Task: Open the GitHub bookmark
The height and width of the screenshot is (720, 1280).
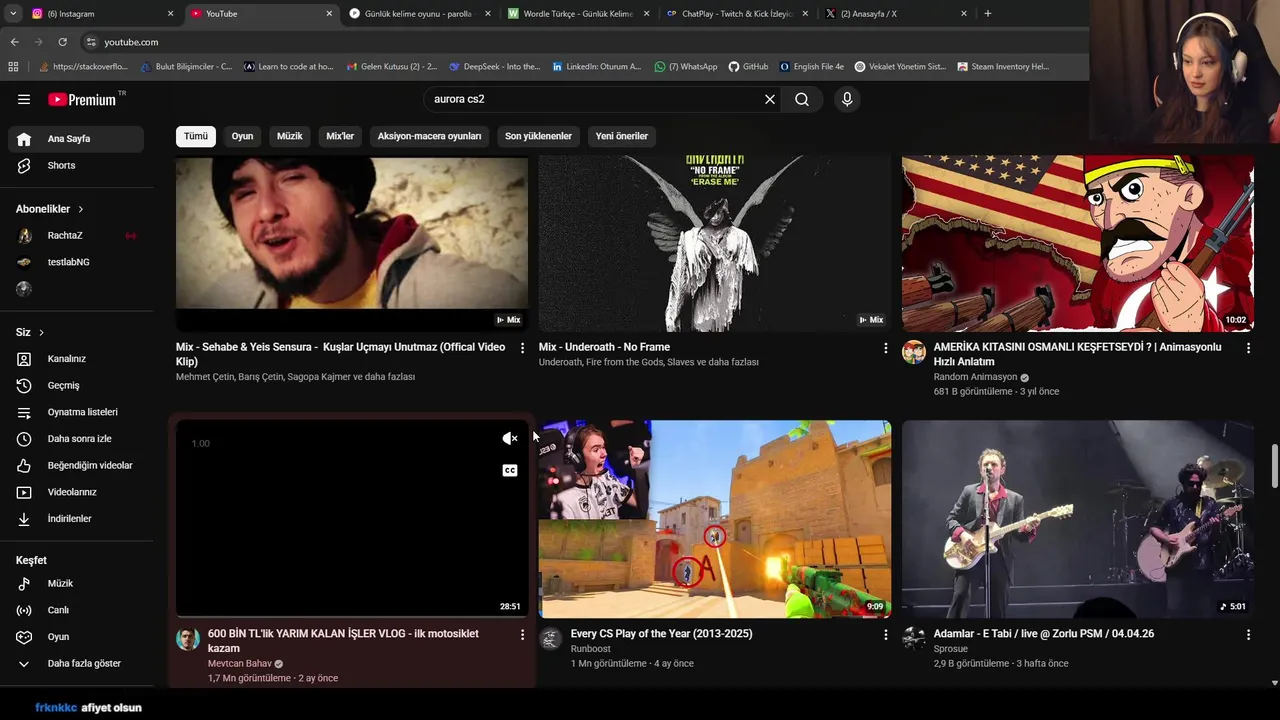Action: (x=748, y=67)
